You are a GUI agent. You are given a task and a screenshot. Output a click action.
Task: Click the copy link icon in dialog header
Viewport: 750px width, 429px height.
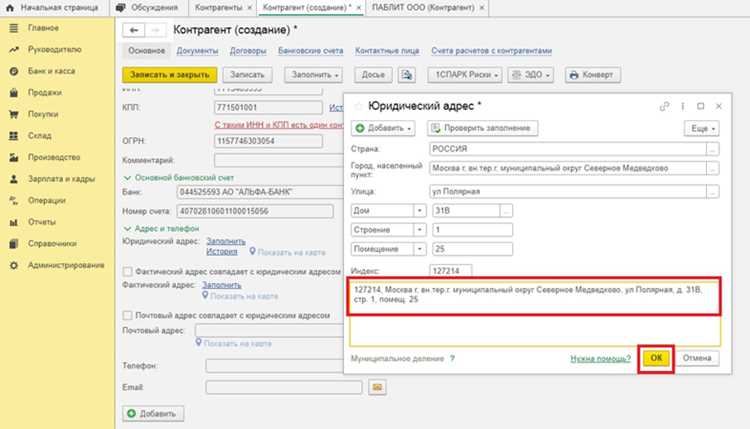(x=664, y=106)
